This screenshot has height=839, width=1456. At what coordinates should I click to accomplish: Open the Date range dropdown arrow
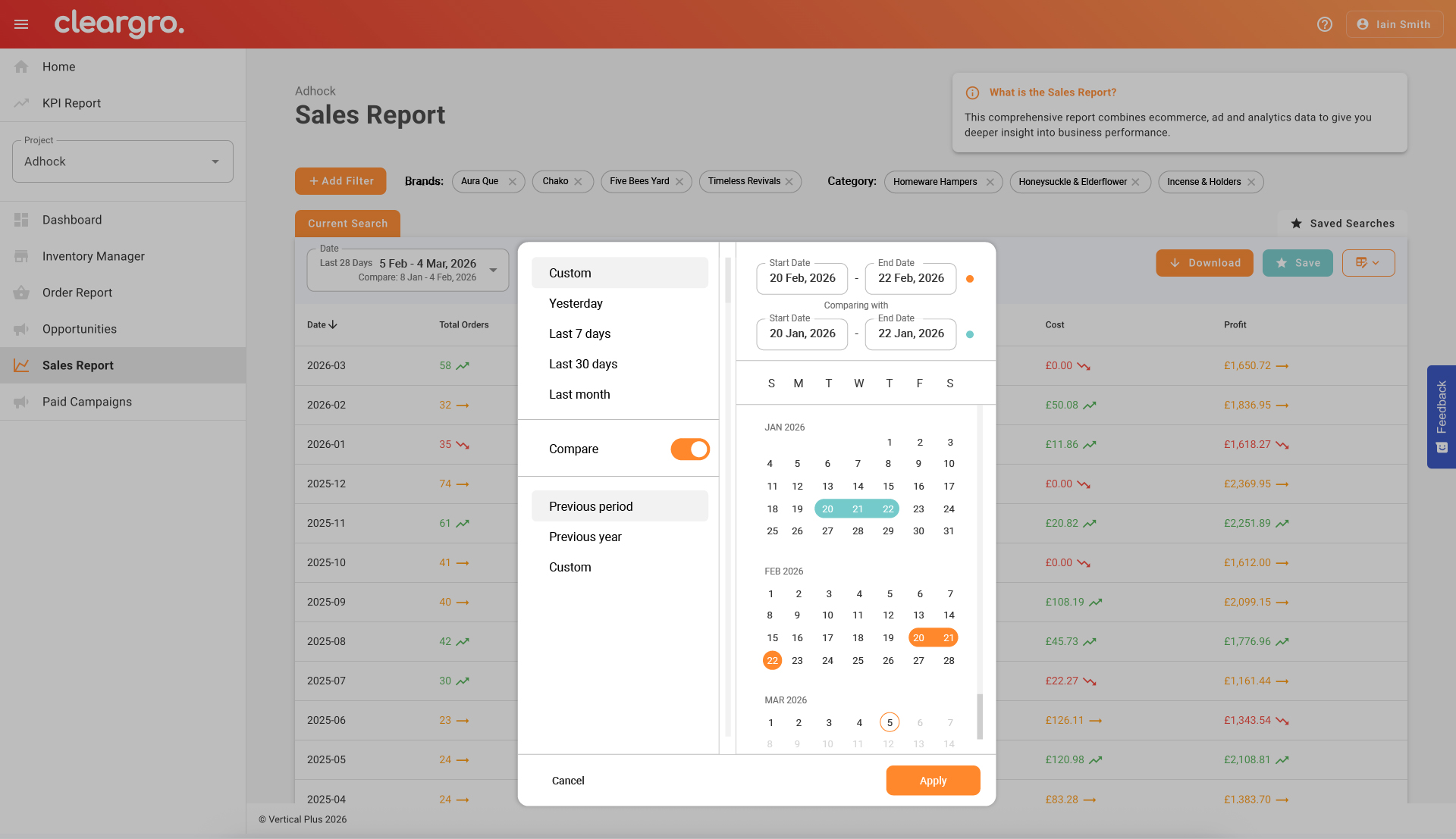[493, 271]
